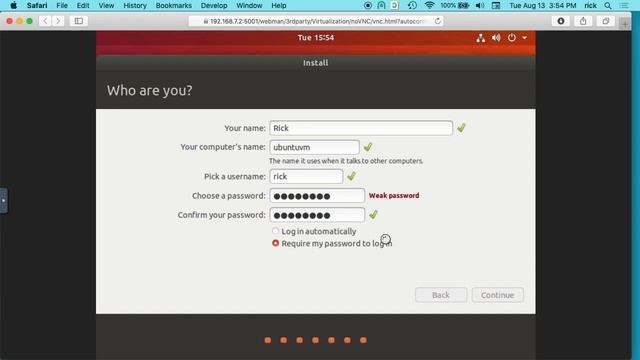
Task: Click the battery status icon
Action: [x=464, y=5]
